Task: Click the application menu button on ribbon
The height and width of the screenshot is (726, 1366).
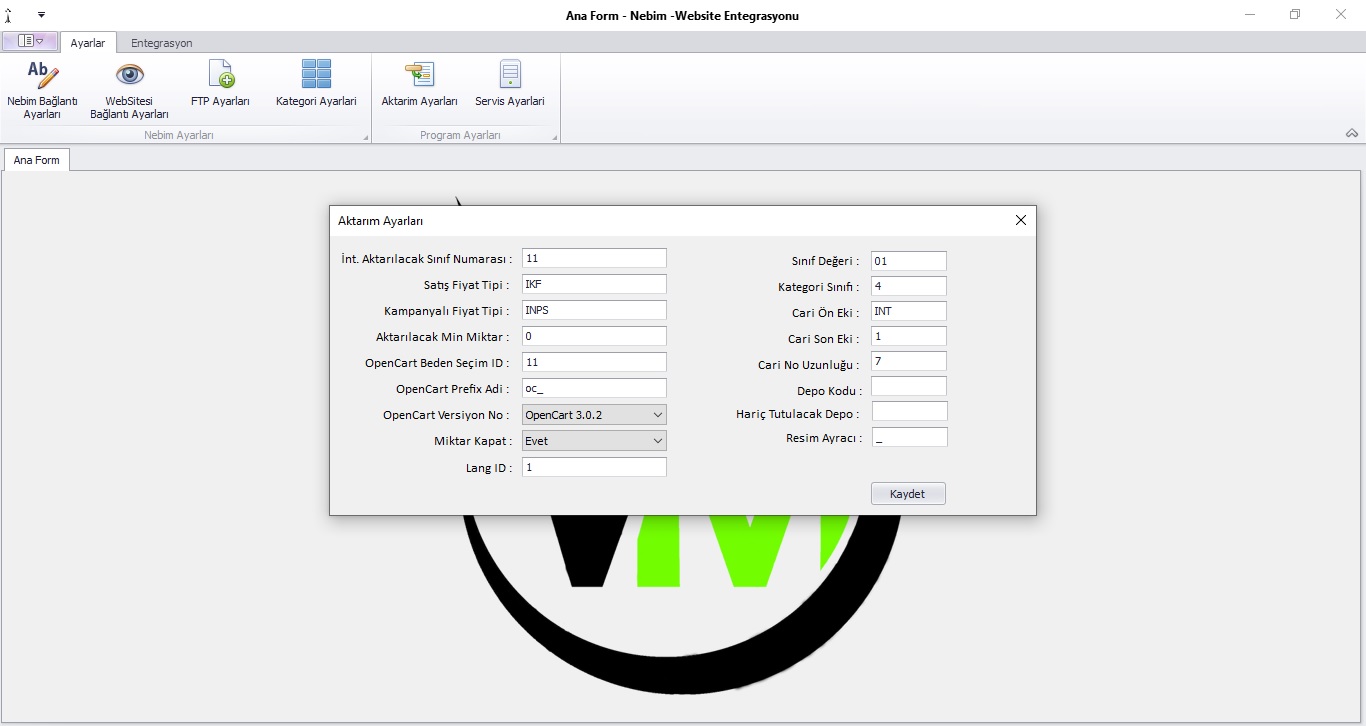Action: (30, 42)
